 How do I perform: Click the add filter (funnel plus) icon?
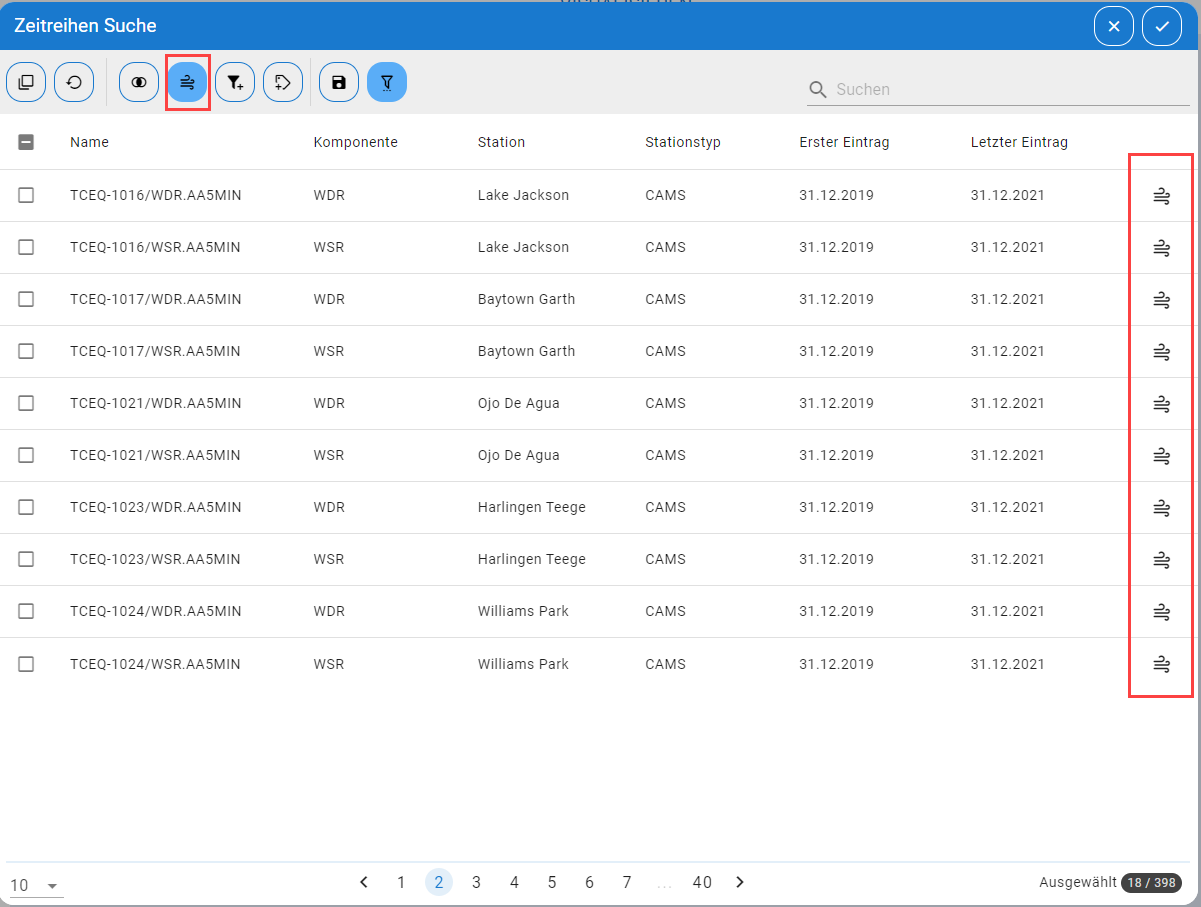coord(235,82)
